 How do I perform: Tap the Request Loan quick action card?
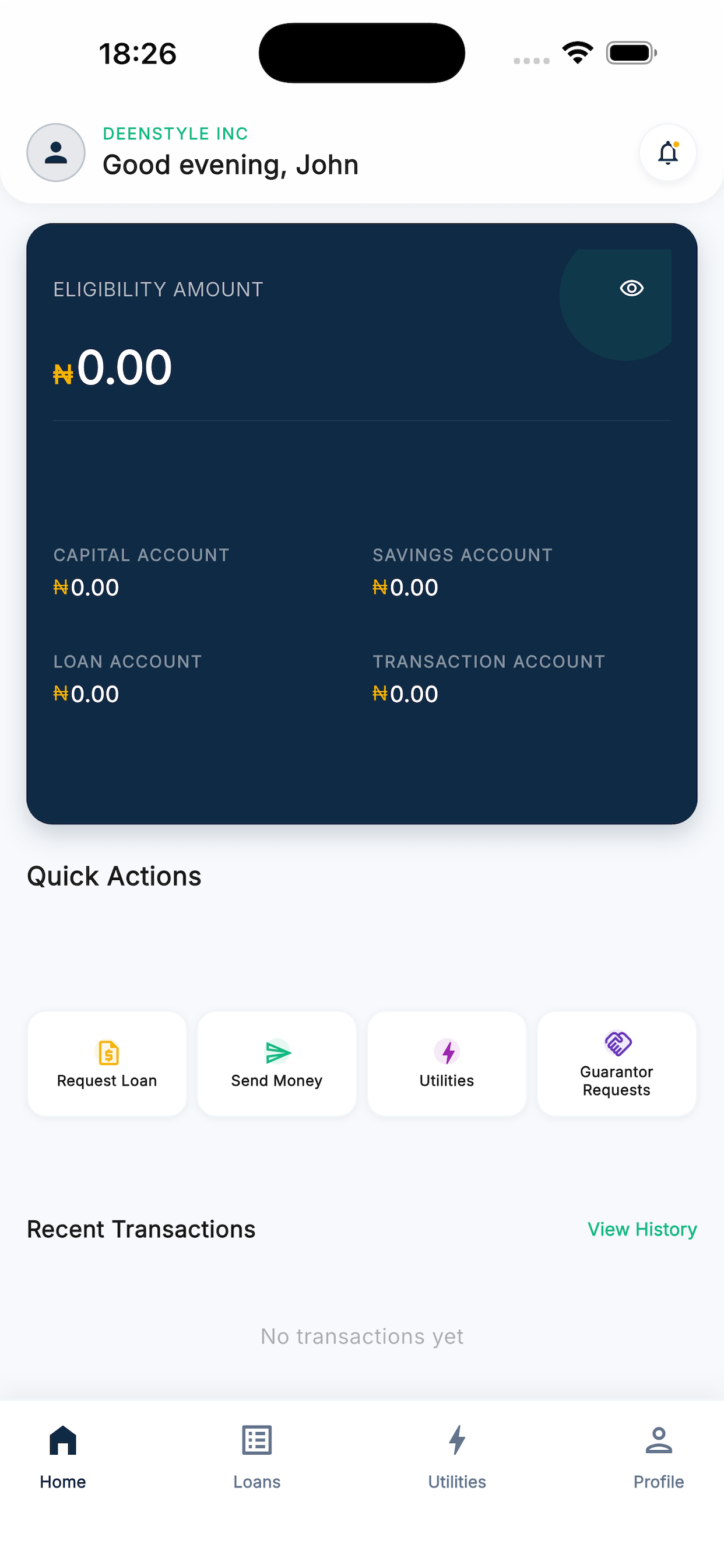(107, 1063)
